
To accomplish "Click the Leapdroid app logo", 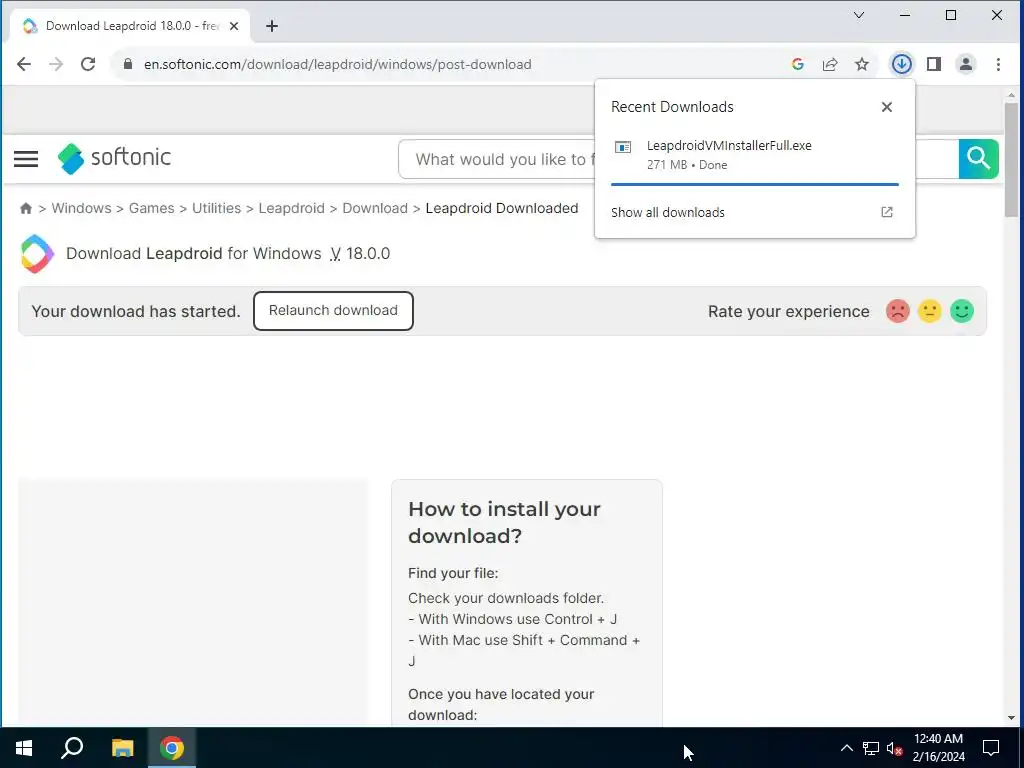I will 37,253.
